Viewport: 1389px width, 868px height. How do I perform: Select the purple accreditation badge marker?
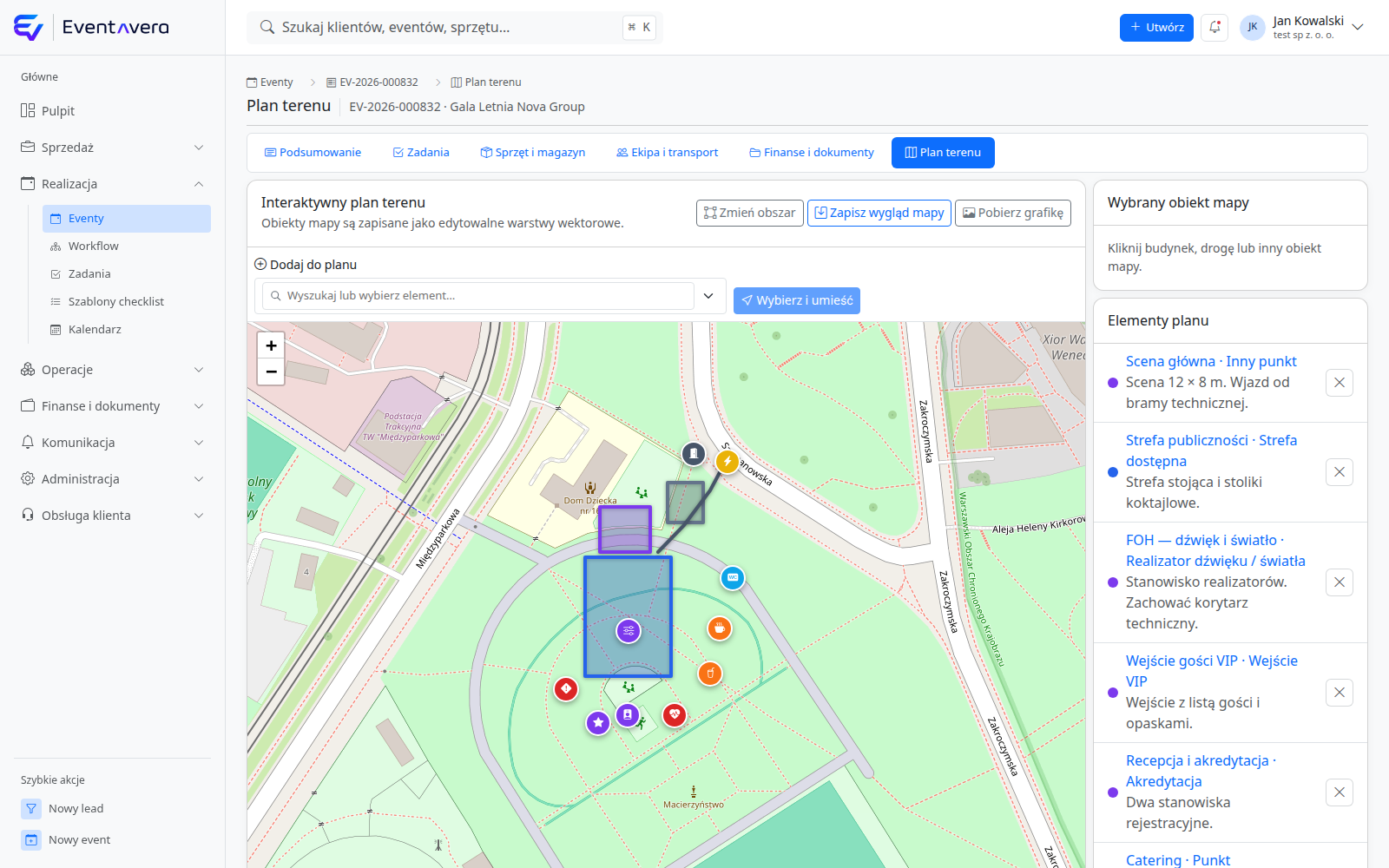[628, 715]
